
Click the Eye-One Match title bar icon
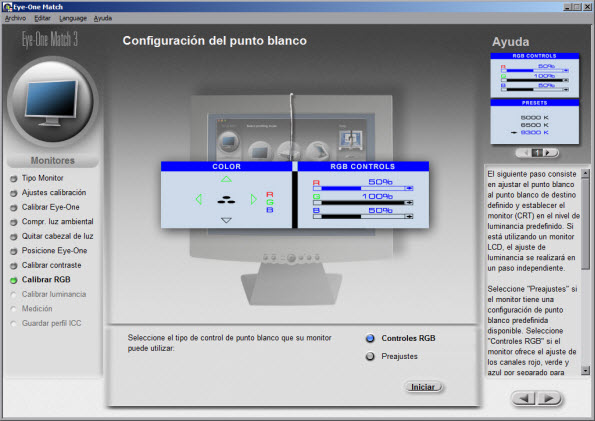coord(7,7)
